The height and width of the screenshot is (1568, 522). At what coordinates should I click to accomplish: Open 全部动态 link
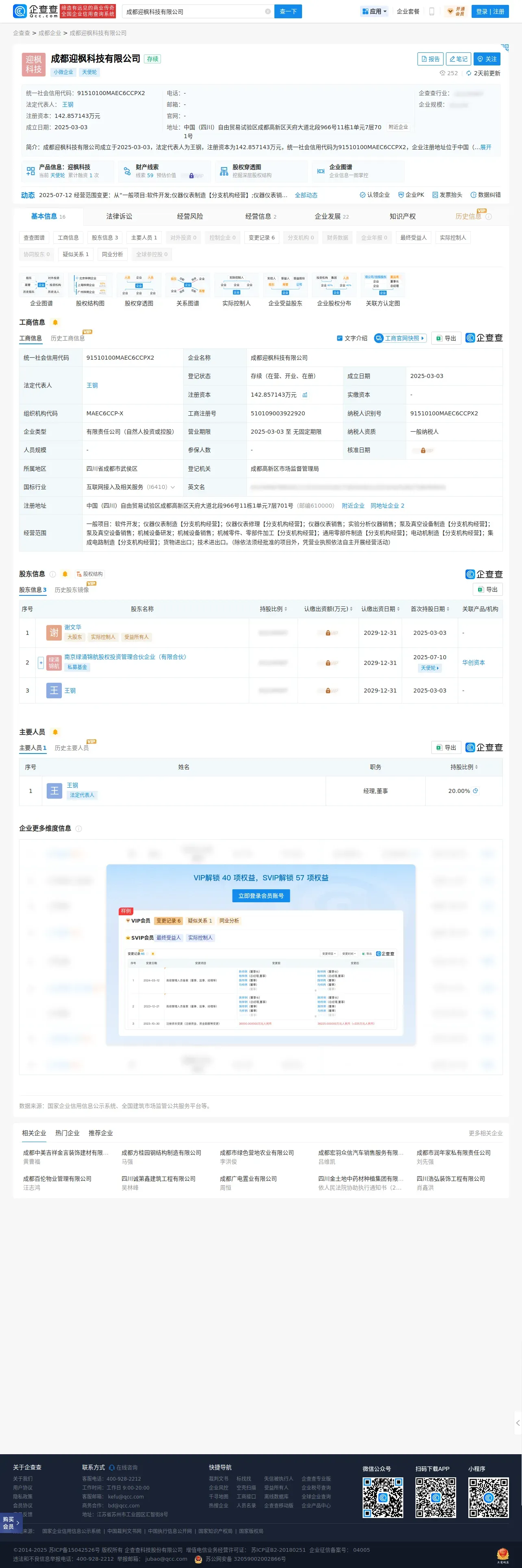click(x=306, y=195)
